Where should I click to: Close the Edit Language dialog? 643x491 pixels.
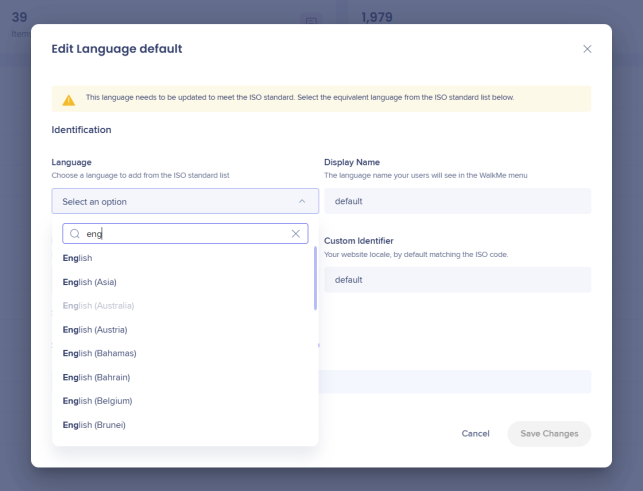587,49
